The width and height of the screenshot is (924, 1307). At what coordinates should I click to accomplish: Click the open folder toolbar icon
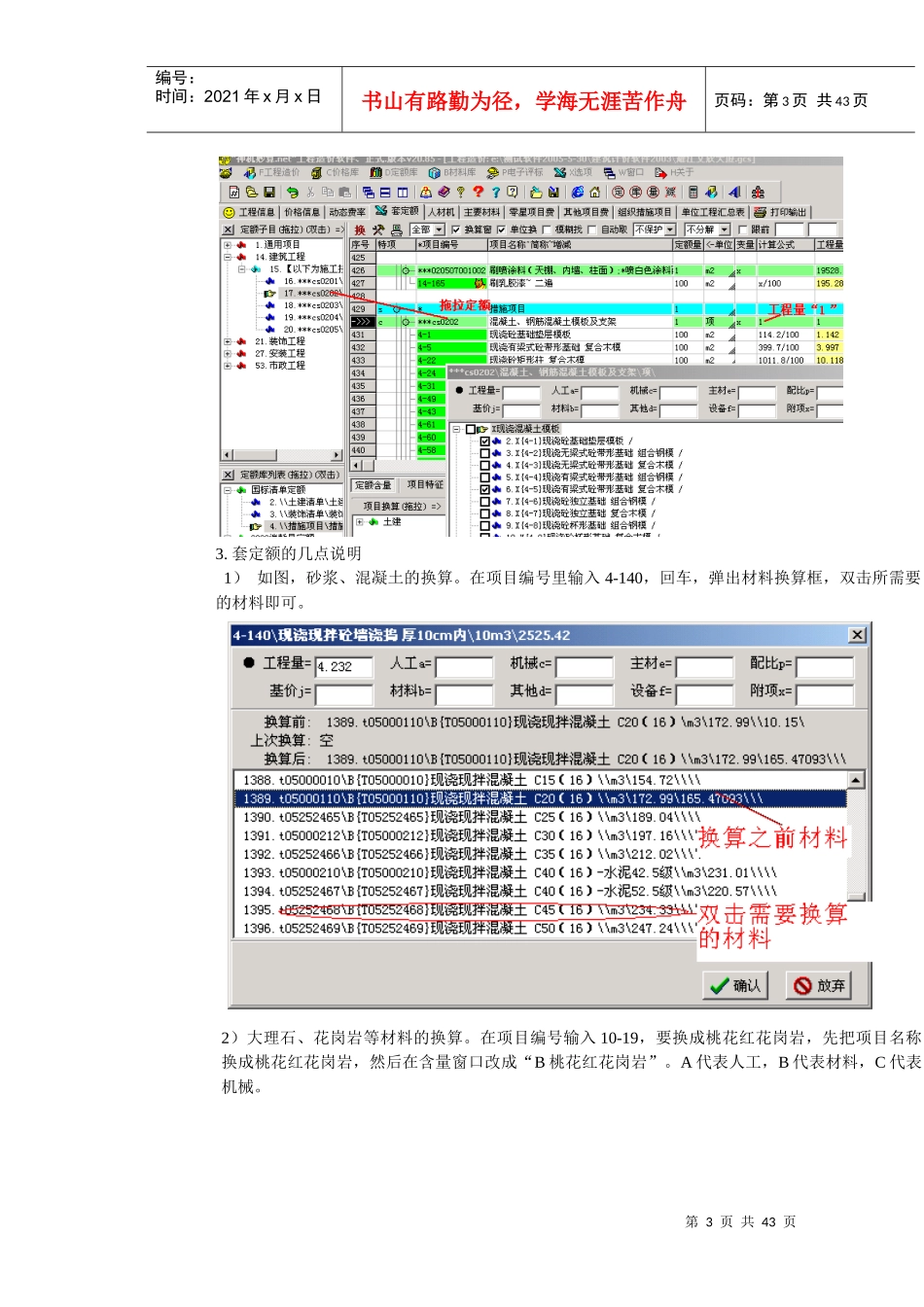tap(251, 193)
